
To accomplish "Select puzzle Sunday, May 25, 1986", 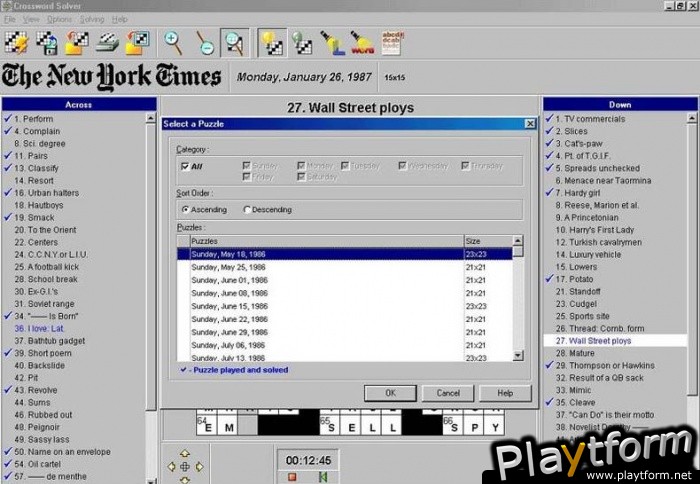I will pyautogui.click(x=344, y=267).
